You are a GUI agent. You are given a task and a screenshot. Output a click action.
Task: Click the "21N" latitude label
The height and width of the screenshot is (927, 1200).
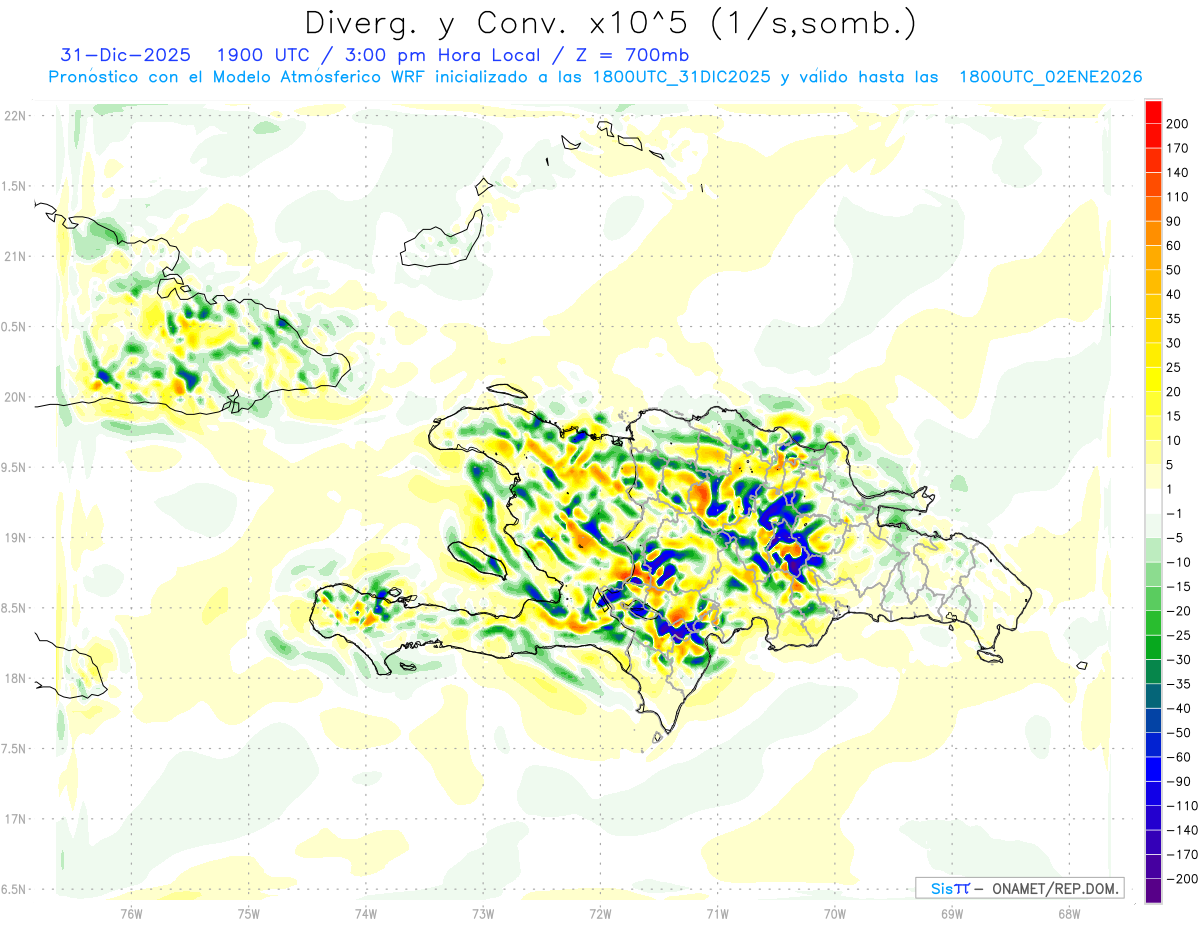(14, 256)
